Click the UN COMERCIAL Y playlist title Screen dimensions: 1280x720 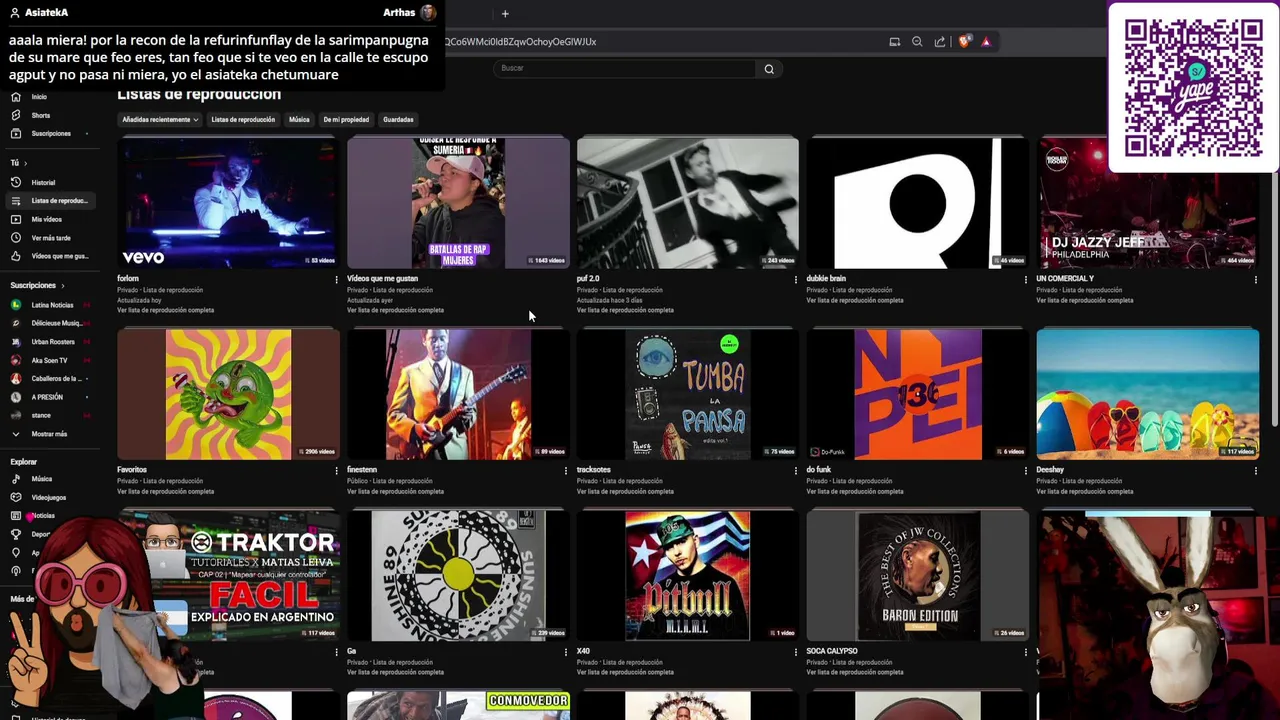coord(1065,279)
